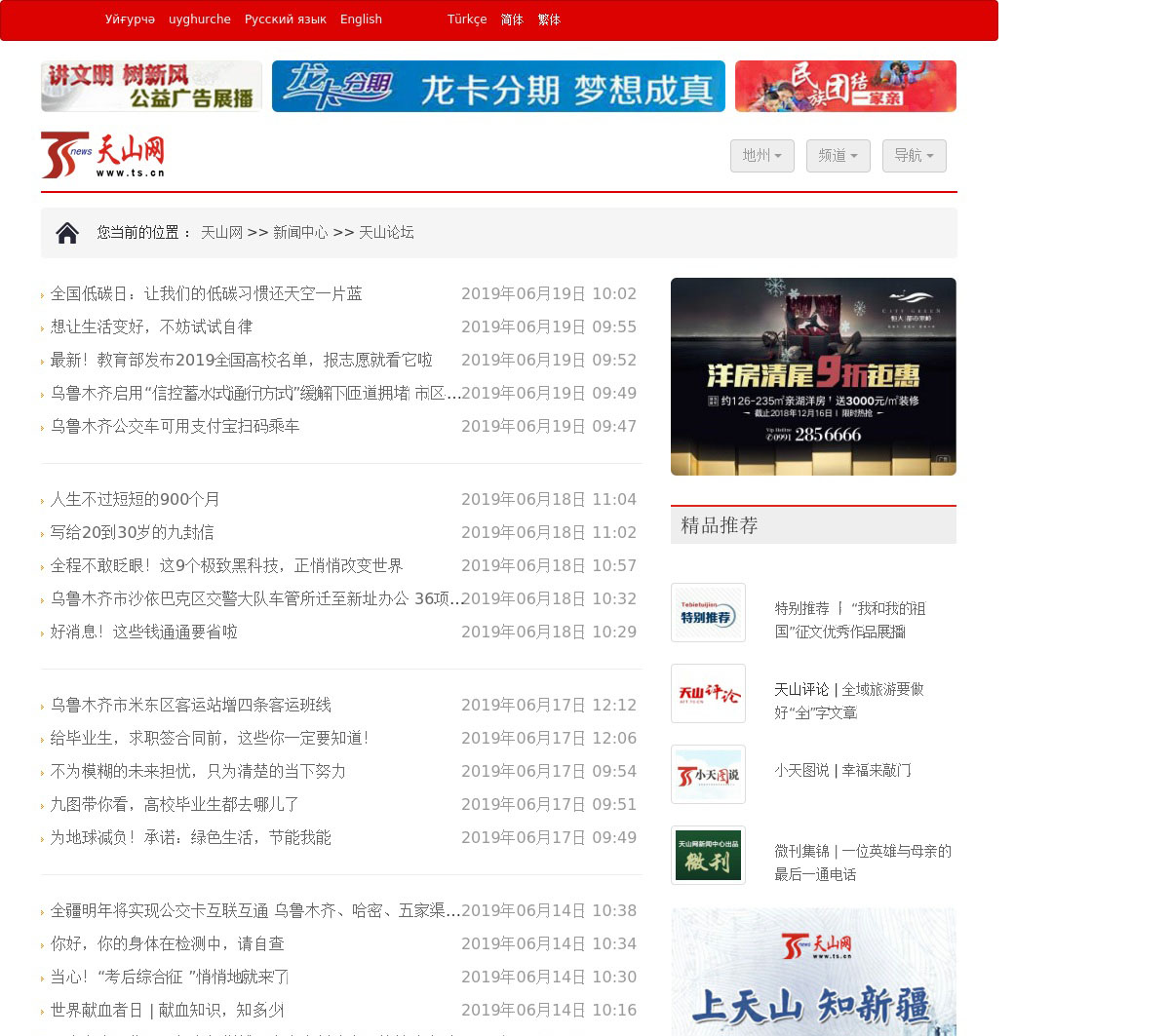Switch language to Türkçe

point(467,19)
